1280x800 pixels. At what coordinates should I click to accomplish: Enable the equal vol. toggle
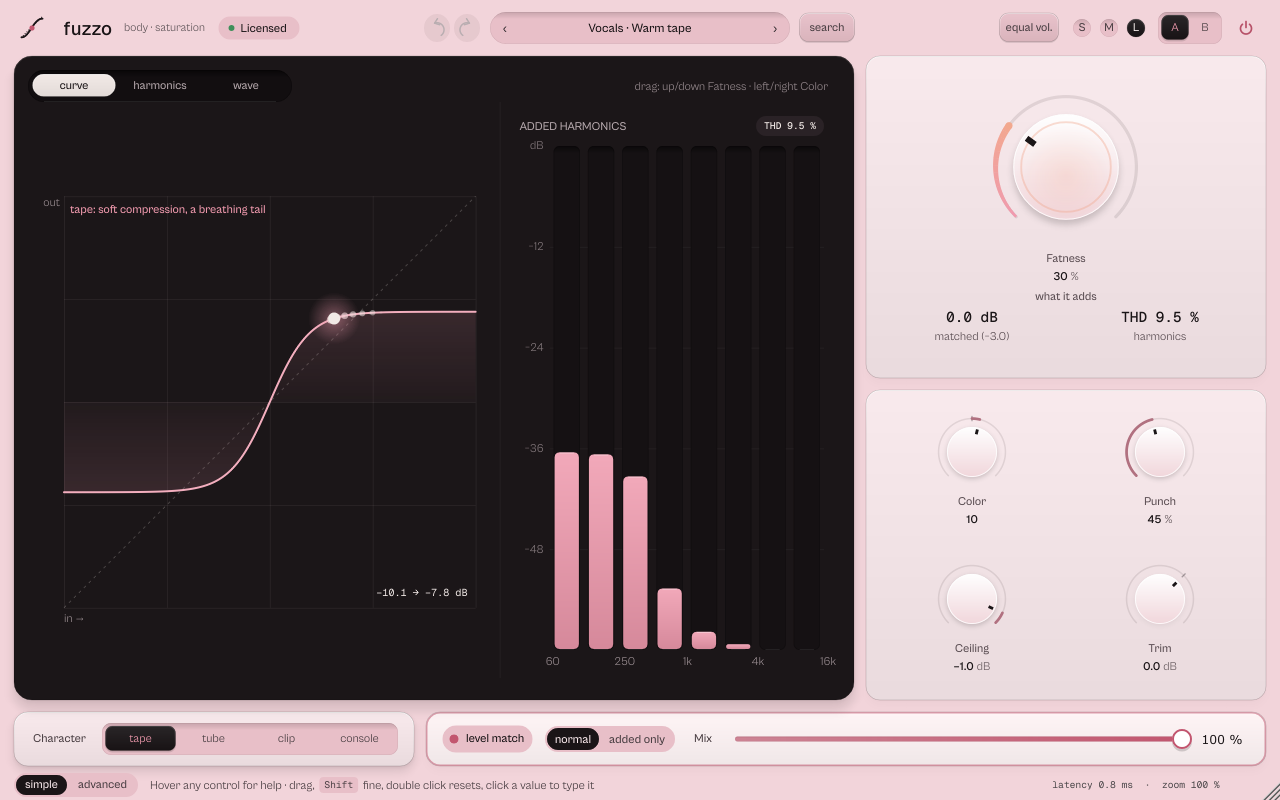coord(1029,28)
